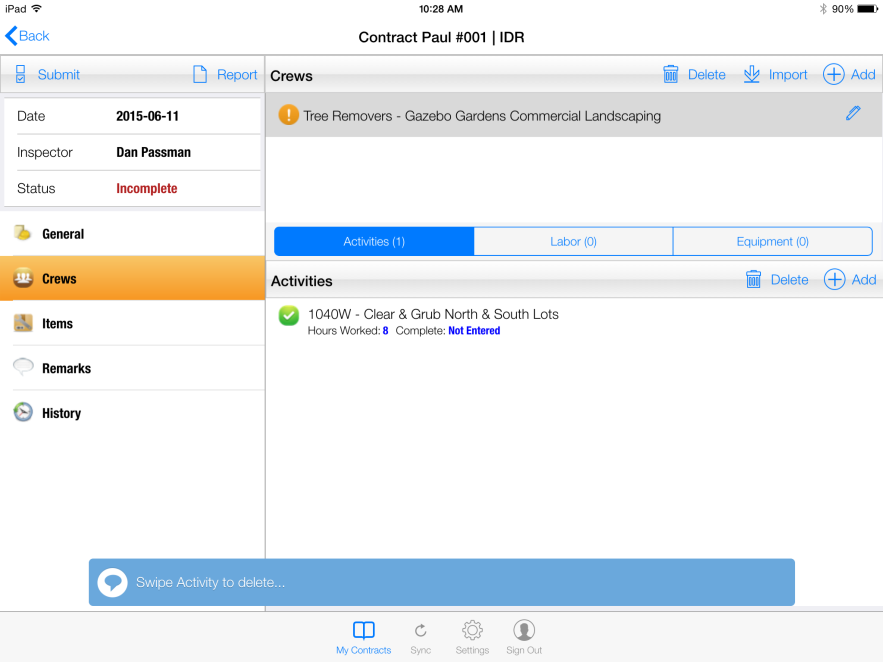The height and width of the screenshot is (662, 883).
Task: Tap the Sign Out profile icon
Action: (523, 630)
